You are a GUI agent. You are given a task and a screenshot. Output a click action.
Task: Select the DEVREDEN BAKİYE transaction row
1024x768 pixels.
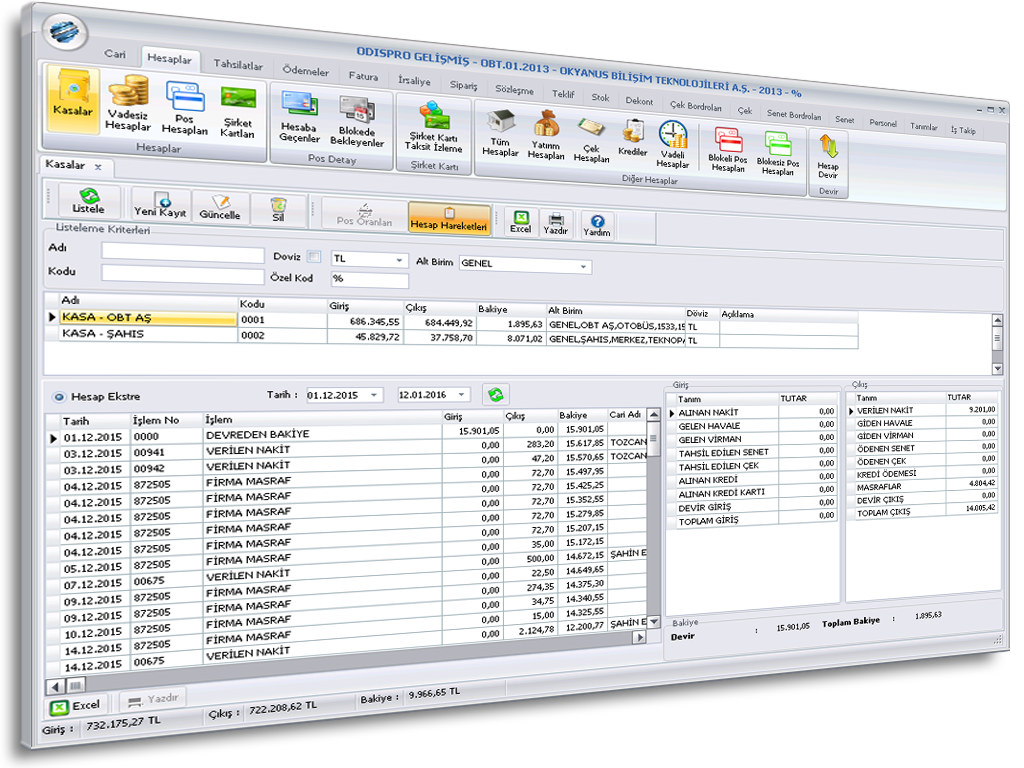[346, 434]
